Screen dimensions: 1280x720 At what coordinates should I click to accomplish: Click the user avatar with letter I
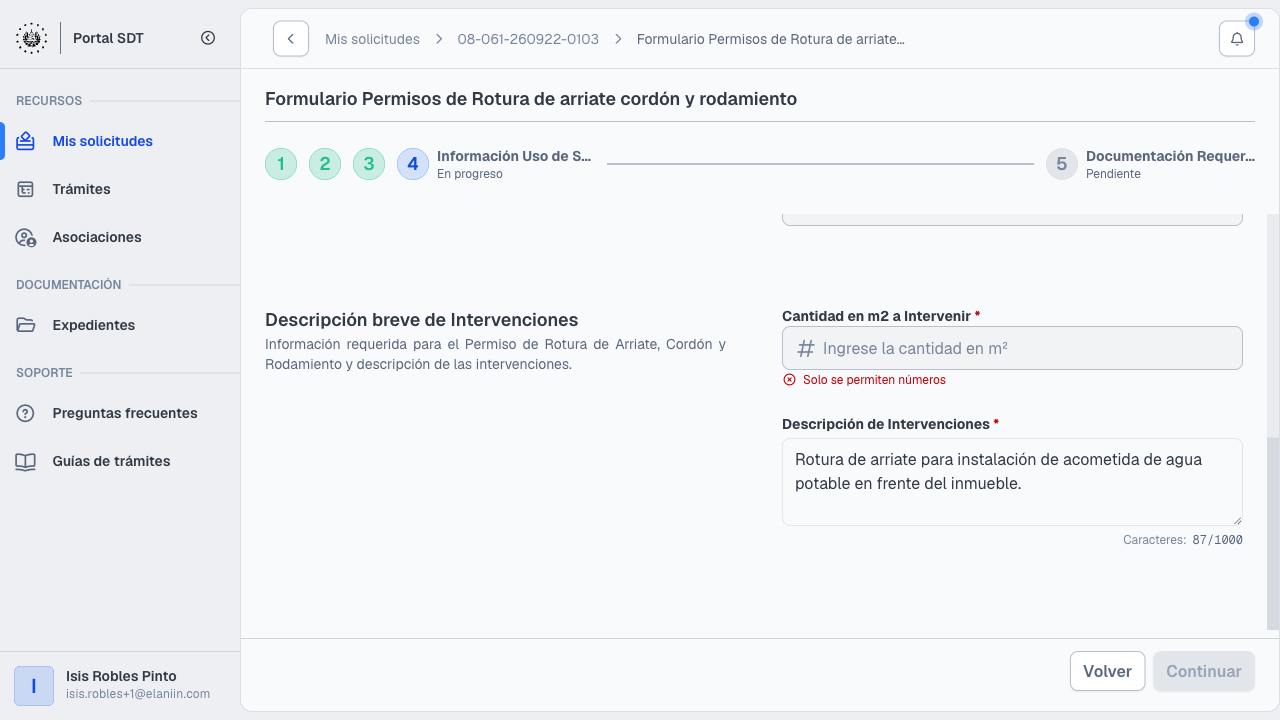point(34,686)
